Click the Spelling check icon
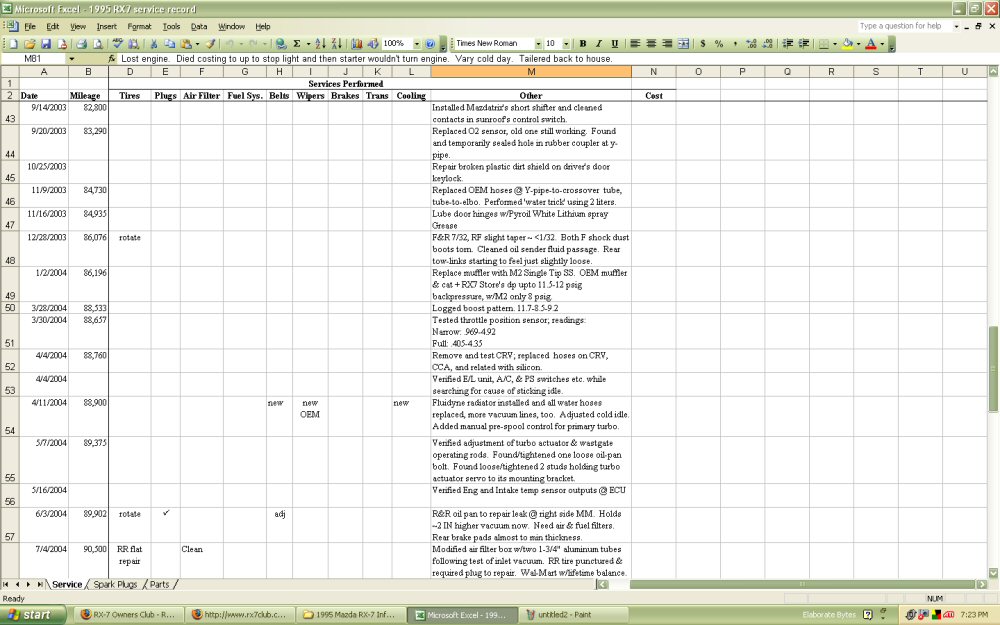Screen dimensions: 1000x625 pos(117,43)
